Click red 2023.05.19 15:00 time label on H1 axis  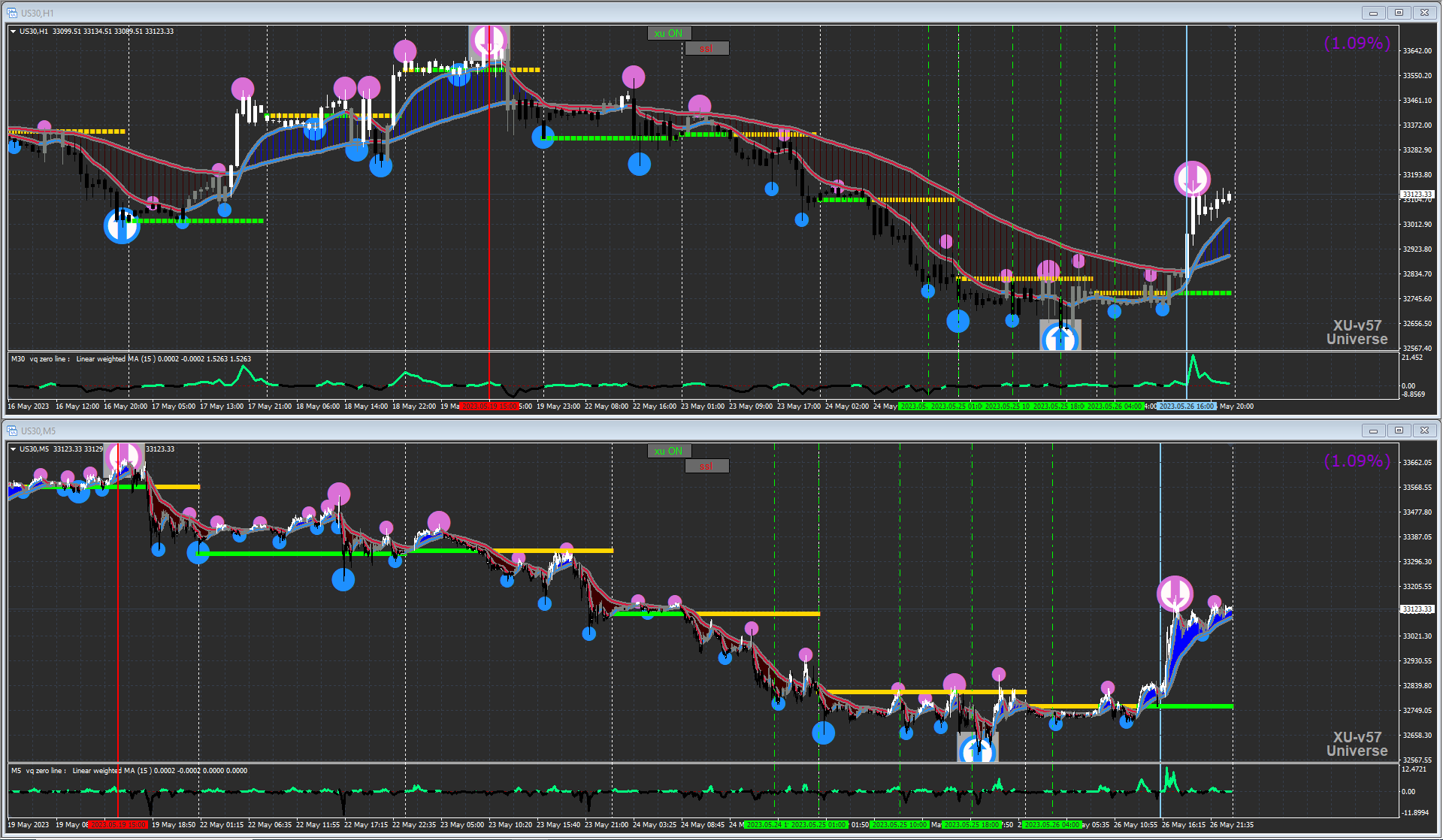click(489, 406)
